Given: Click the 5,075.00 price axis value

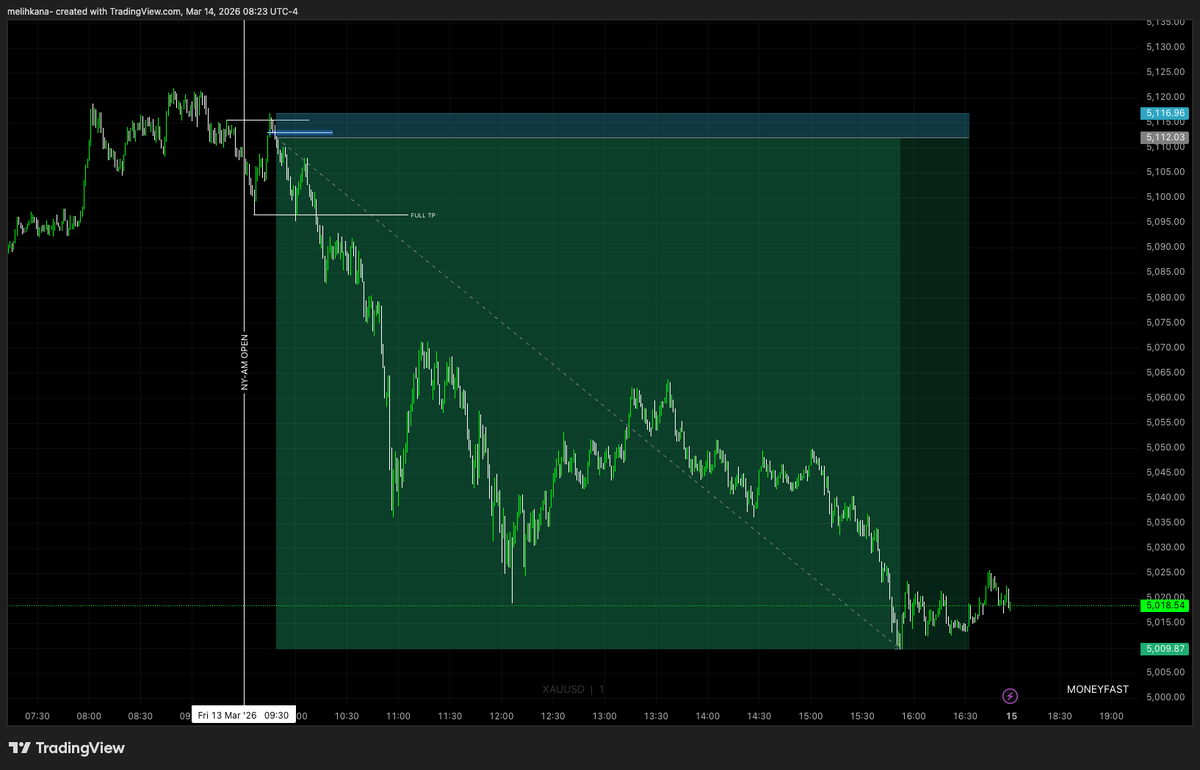Looking at the screenshot, I should (x=1166, y=322).
